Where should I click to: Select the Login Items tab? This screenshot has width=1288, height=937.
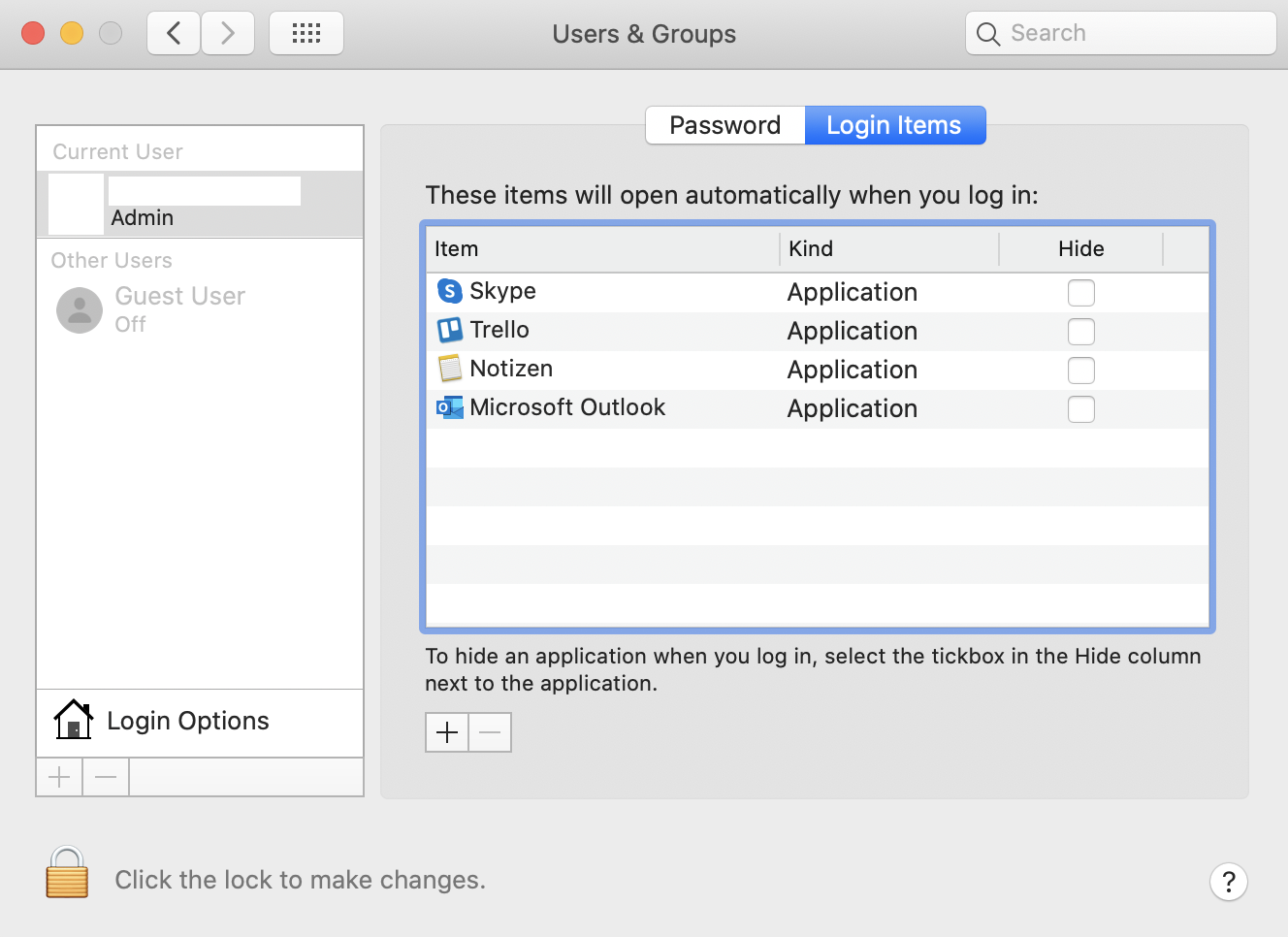coord(893,124)
